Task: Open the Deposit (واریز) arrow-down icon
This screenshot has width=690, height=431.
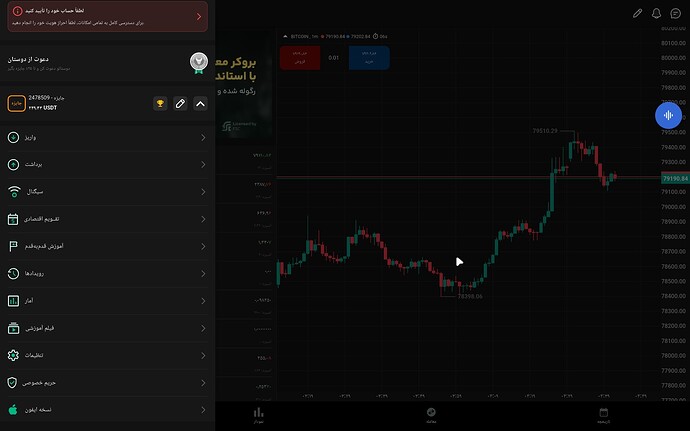Action: click(x=13, y=137)
